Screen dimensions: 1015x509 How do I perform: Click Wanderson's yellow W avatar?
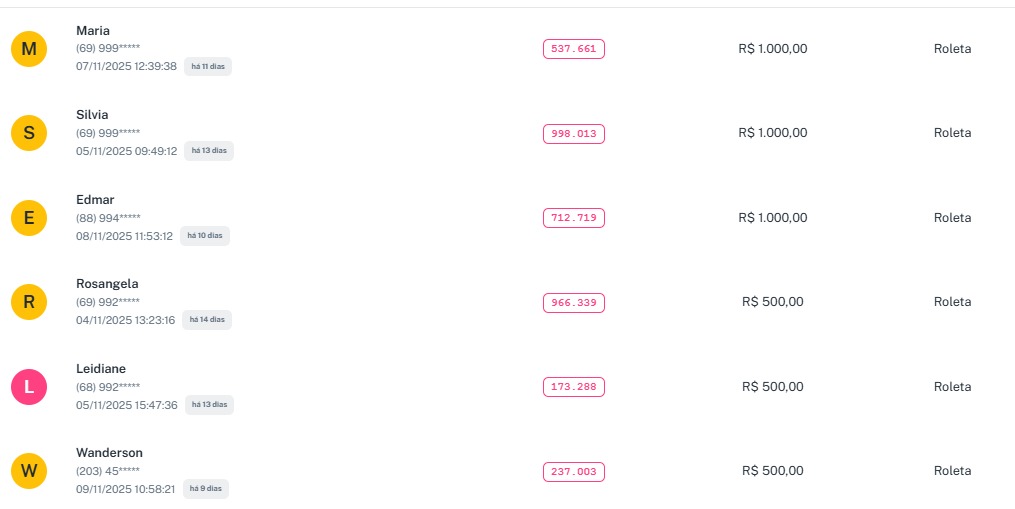[29, 471]
